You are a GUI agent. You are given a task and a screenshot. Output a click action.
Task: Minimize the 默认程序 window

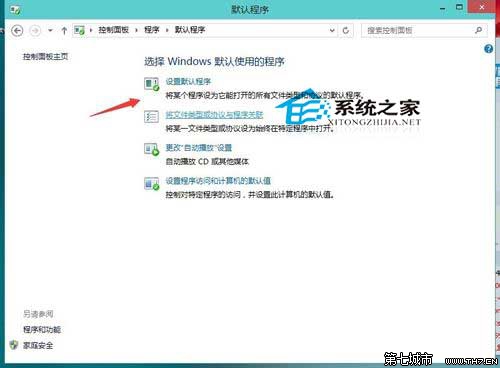click(x=443, y=8)
